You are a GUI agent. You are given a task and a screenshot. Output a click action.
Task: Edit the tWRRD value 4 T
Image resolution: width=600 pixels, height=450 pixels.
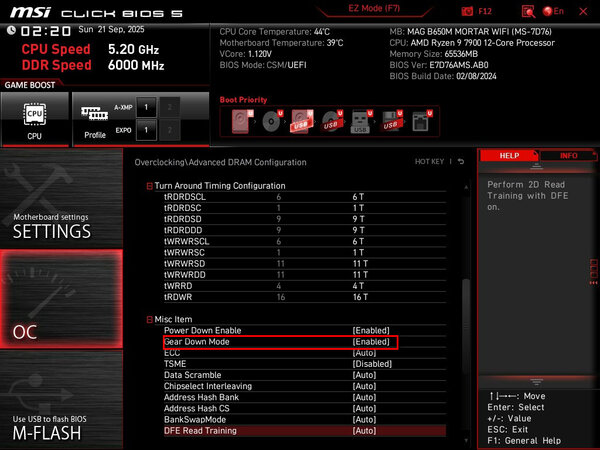[x=358, y=286]
